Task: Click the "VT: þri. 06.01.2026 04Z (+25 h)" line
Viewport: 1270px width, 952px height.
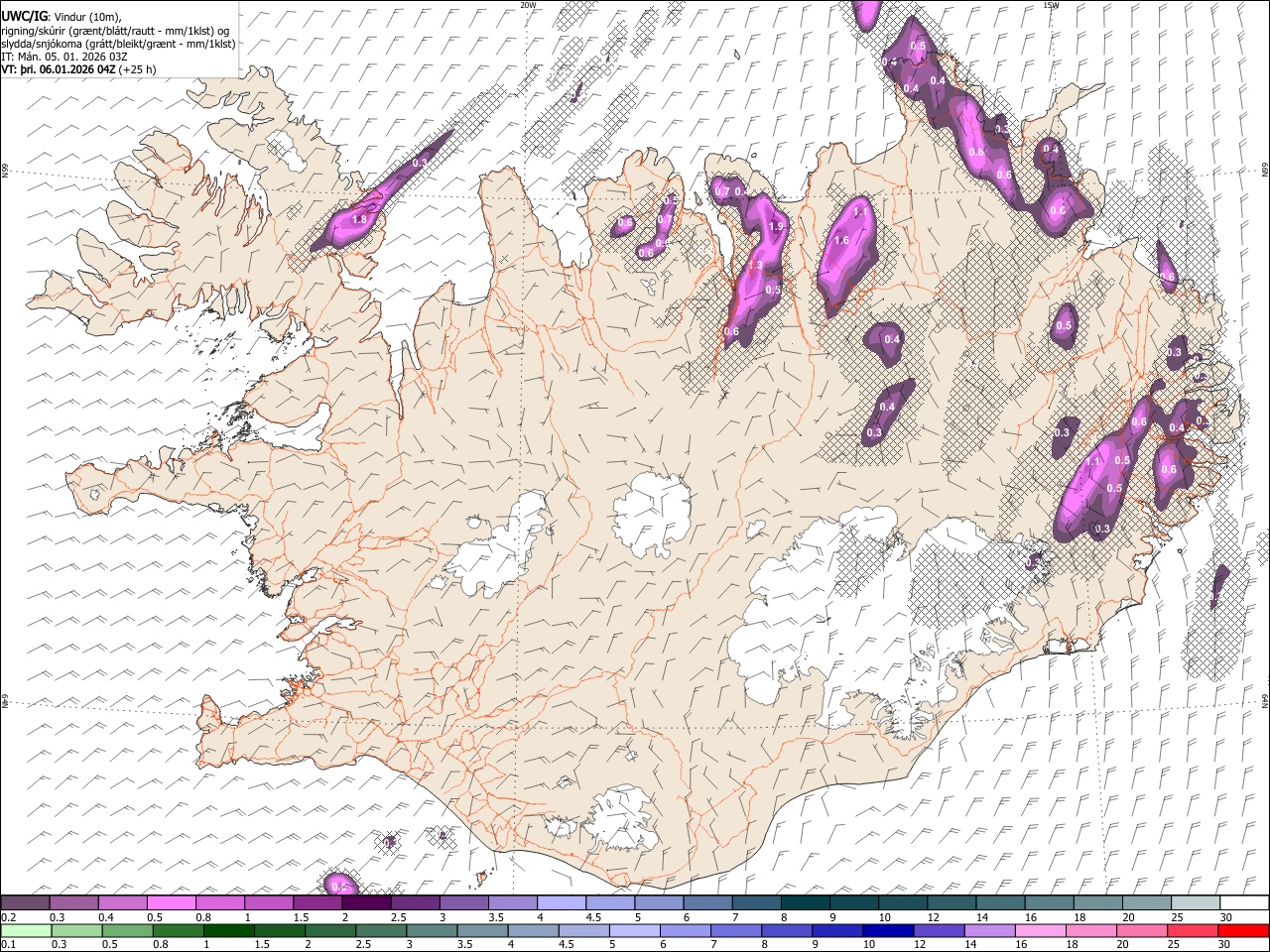Action: tap(78, 69)
